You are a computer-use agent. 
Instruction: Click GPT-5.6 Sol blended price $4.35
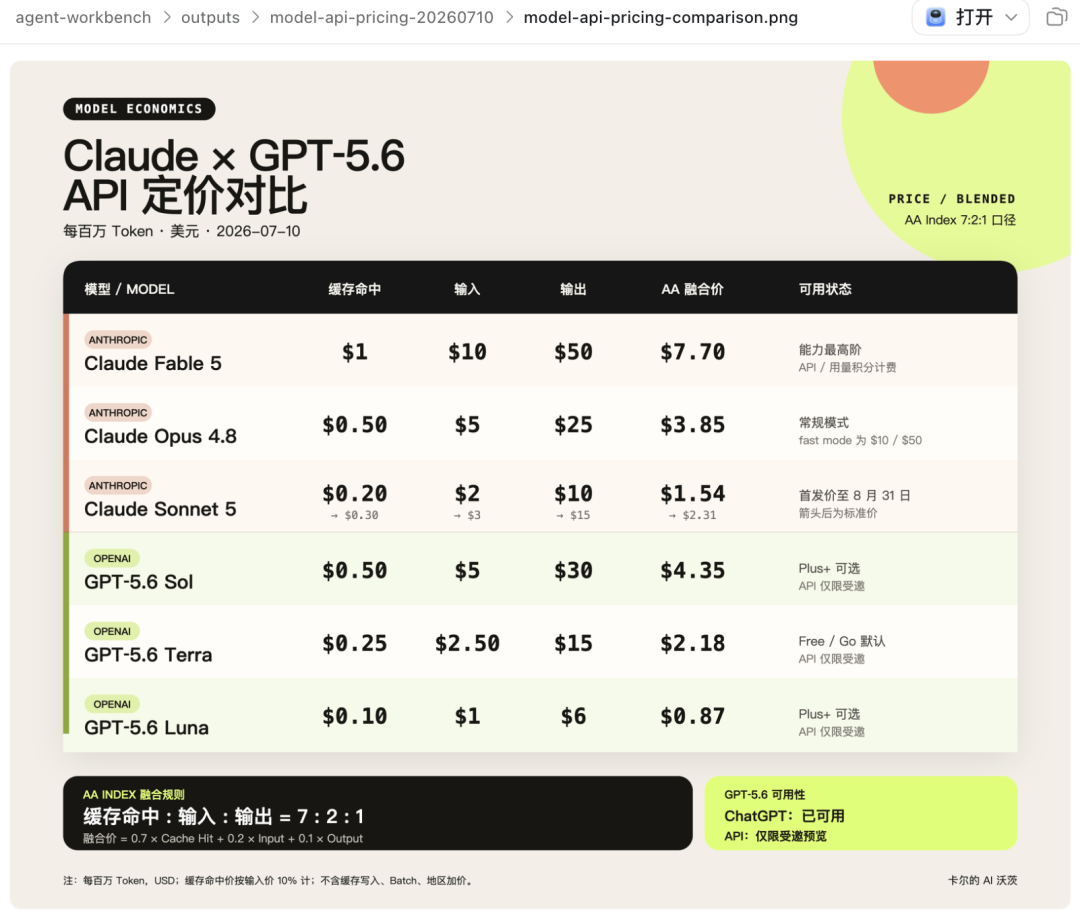692,571
